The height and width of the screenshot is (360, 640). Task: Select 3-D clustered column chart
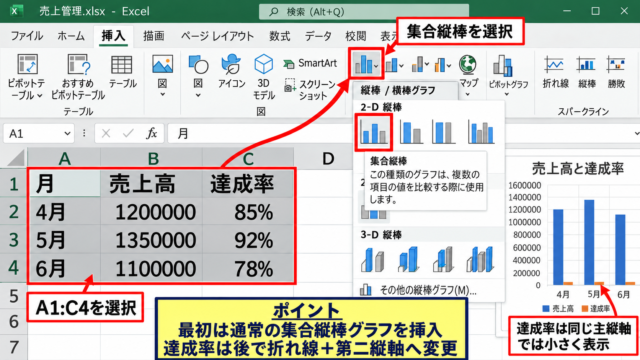pyautogui.click(x=372, y=259)
